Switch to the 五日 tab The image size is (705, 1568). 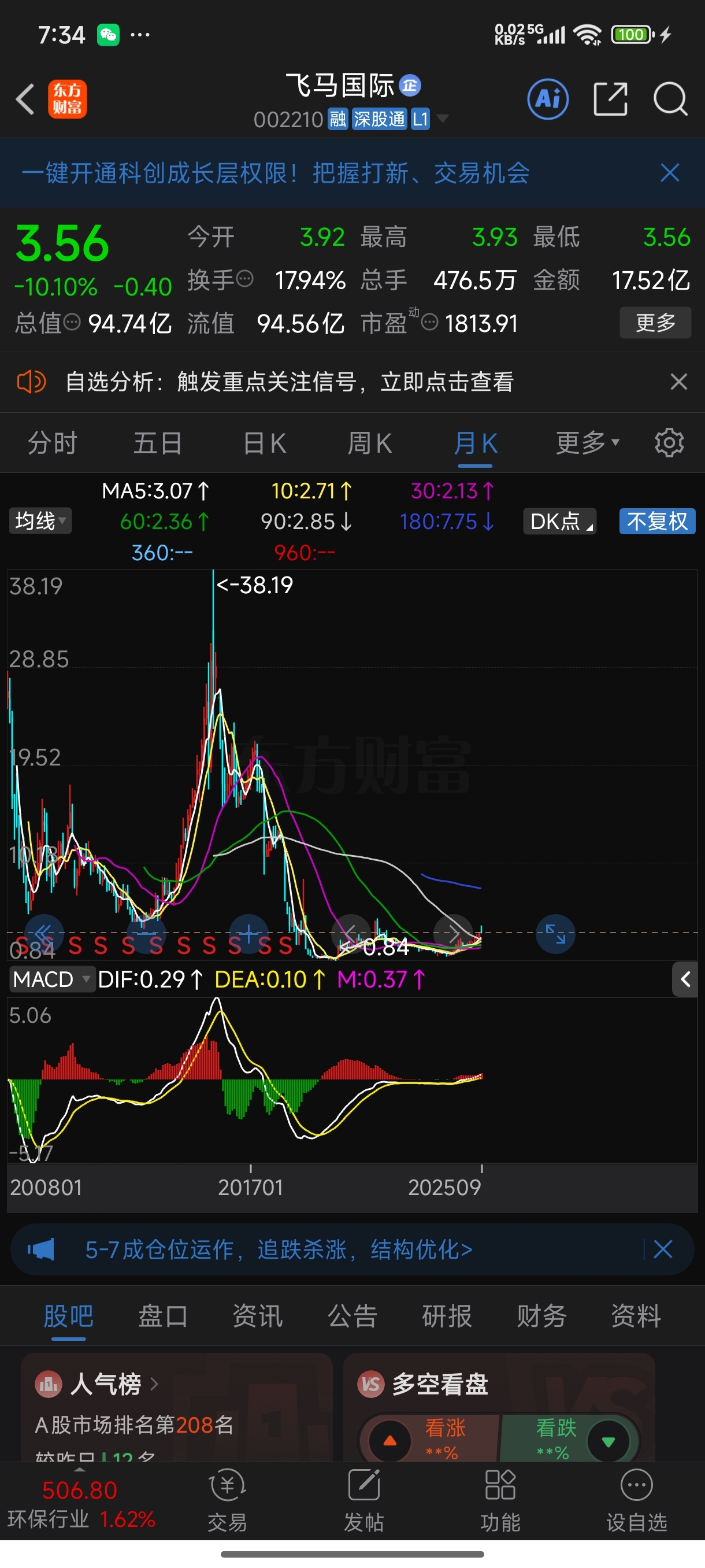158,442
